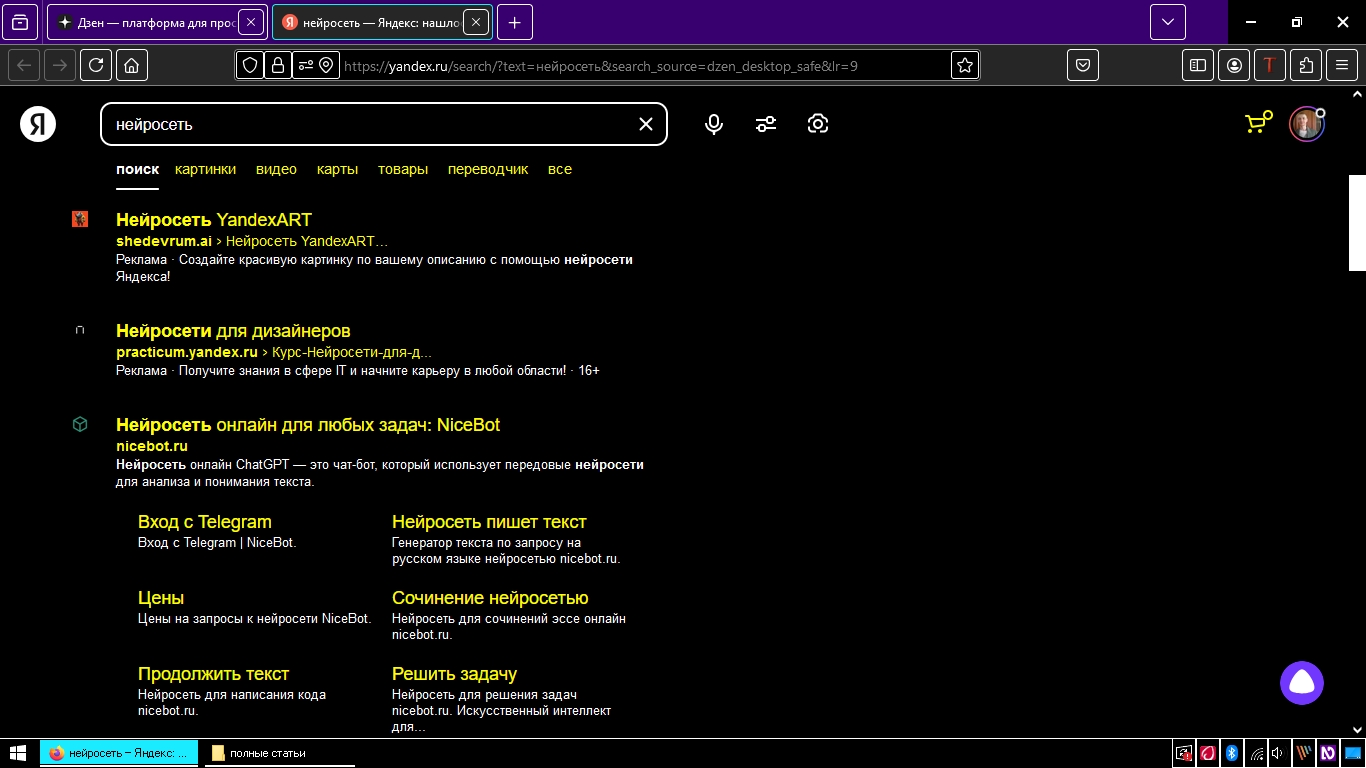Open Сочинение нейросетью sitelink

(x=490, y=598)
